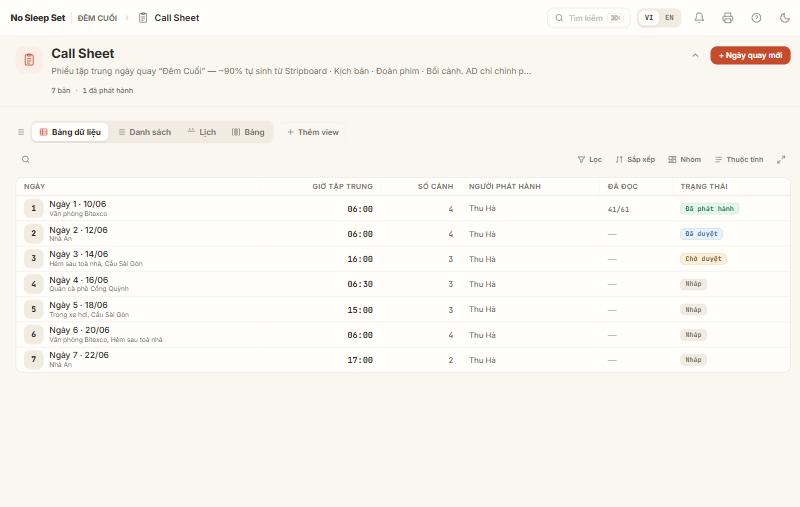Switch language to EN
Viewport: 800px width, 507px height.
click(x=669, y=18)
